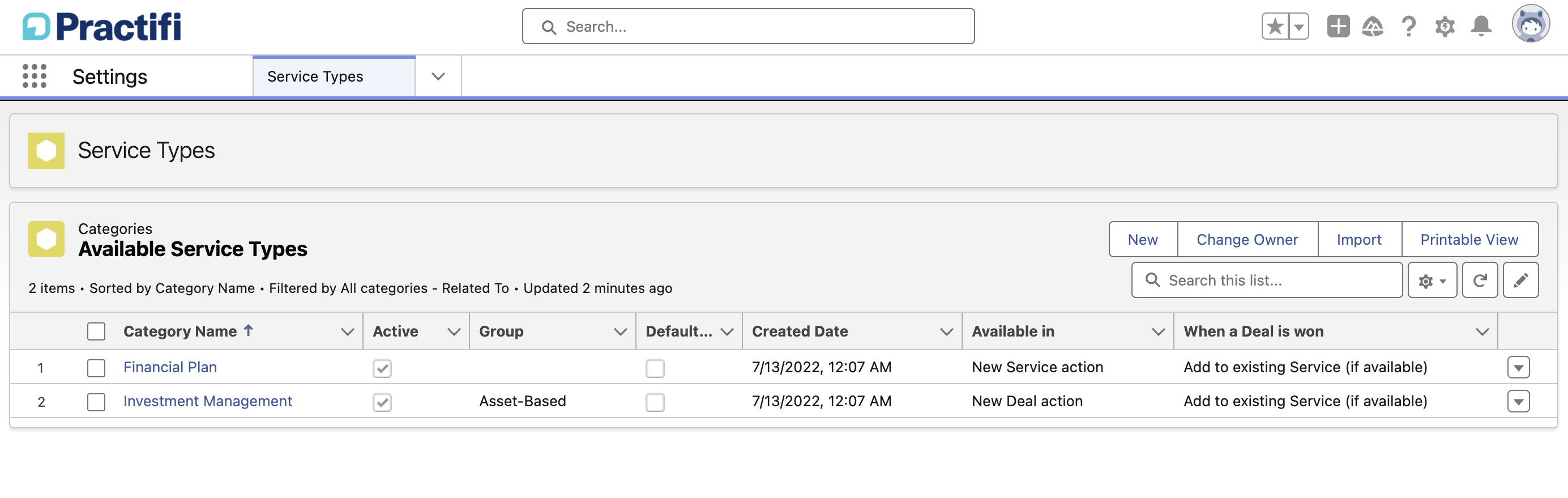Viewport: 1568px width, 498px height.
Task: Click the Change Owner button
Action: 1247,239
